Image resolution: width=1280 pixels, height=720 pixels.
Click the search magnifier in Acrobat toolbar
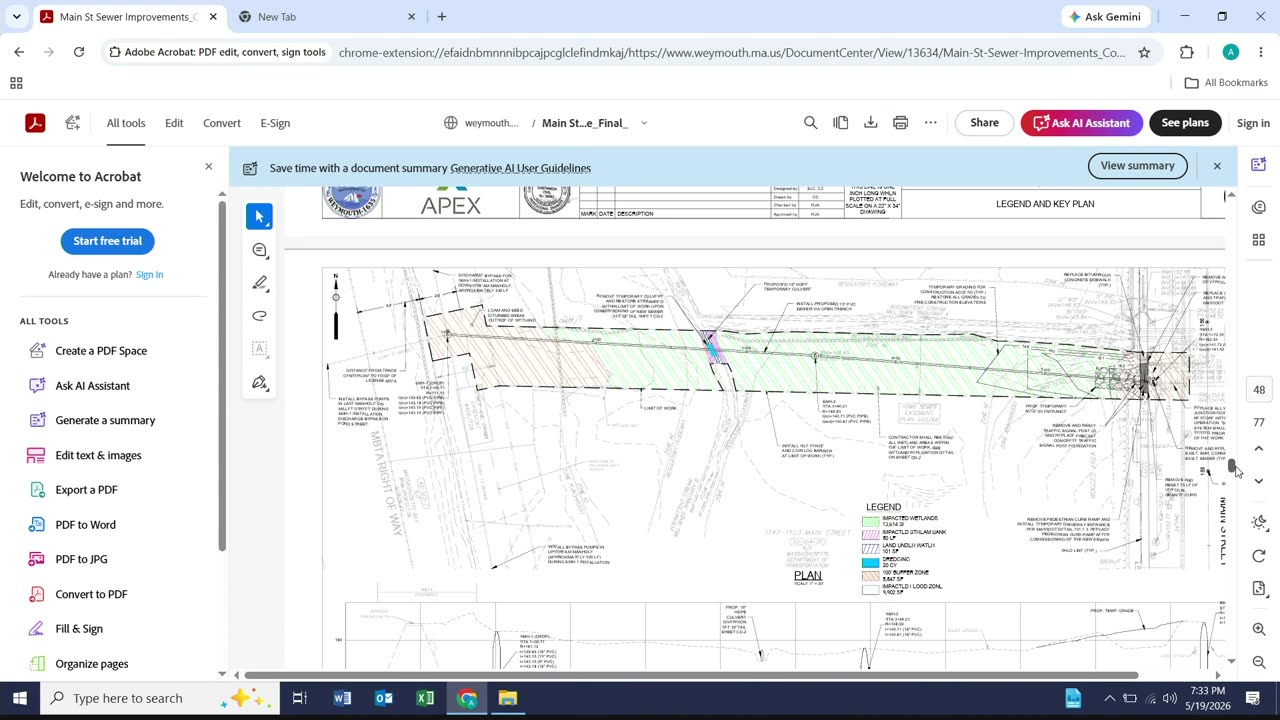pos(811,123)
